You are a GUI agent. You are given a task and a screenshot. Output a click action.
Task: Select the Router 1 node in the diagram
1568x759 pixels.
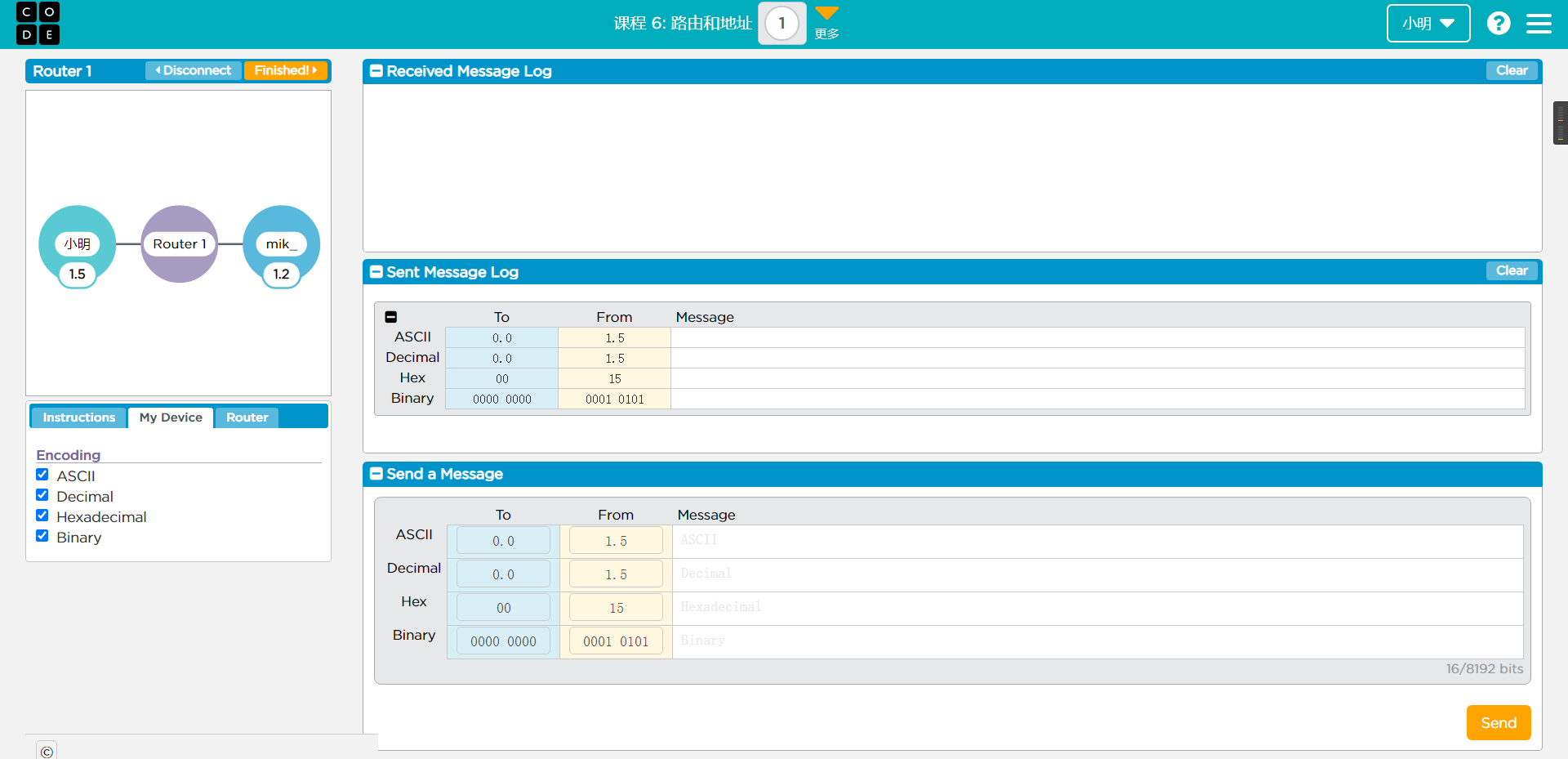180,243
